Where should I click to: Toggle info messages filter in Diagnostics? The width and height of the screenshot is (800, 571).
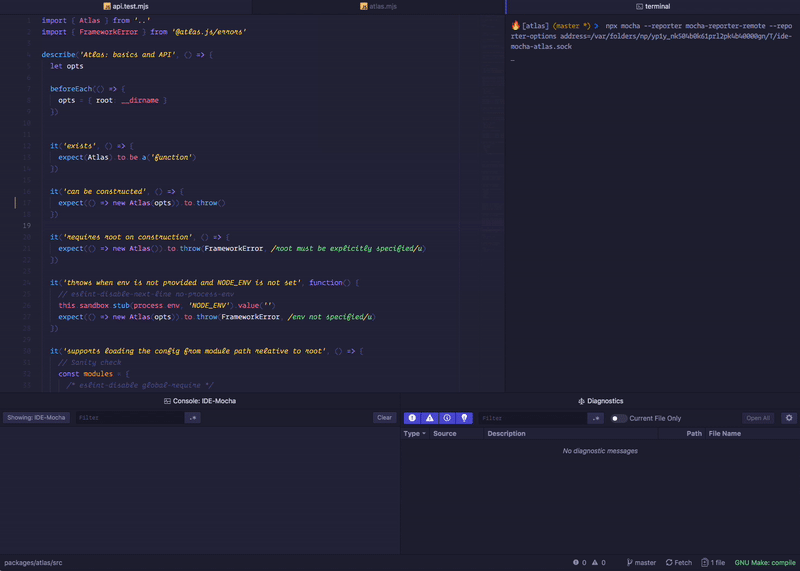point(447,418)
